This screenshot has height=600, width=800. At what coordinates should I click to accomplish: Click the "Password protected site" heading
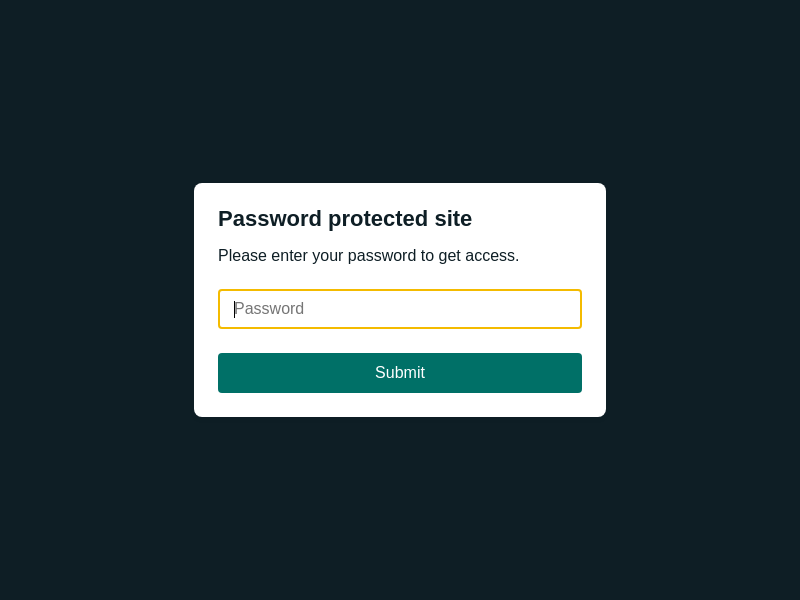345,219
